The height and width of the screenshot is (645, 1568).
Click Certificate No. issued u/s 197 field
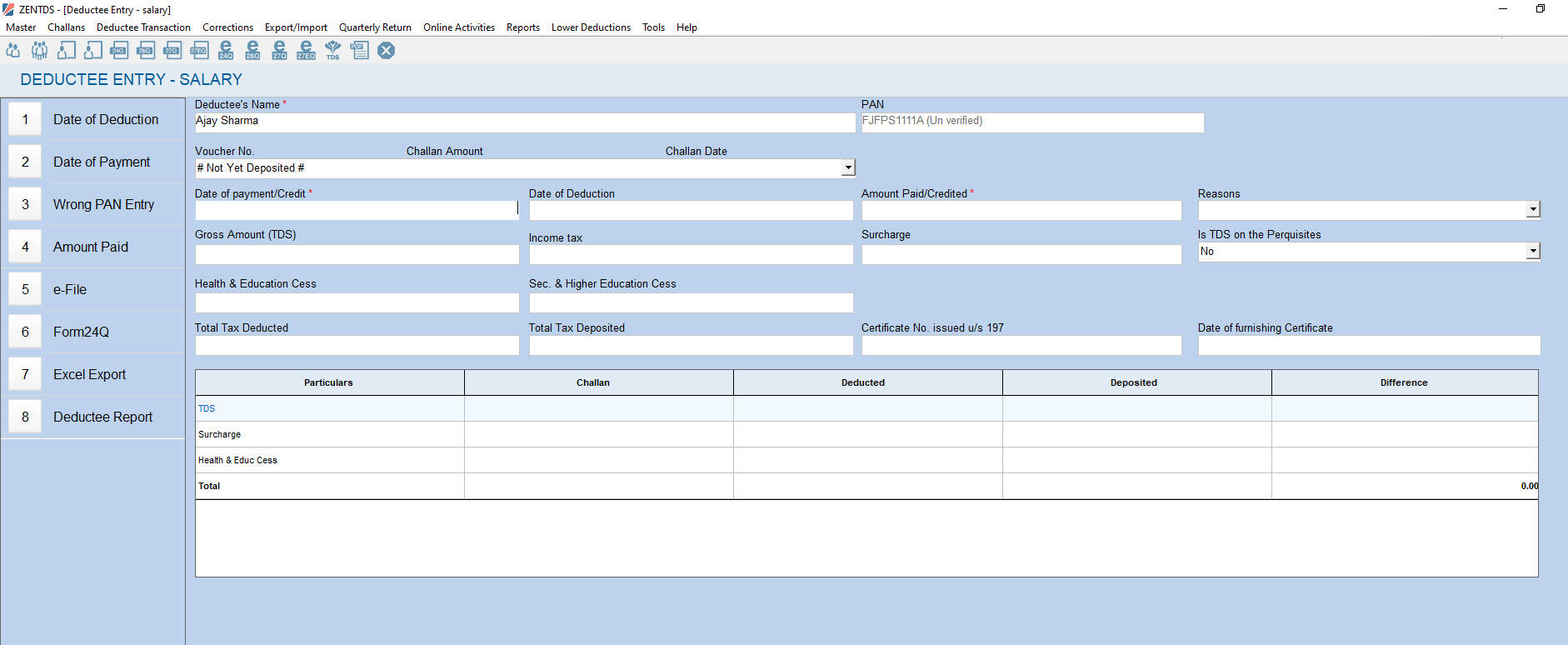pyautogui.click(x=1021, y=345)
